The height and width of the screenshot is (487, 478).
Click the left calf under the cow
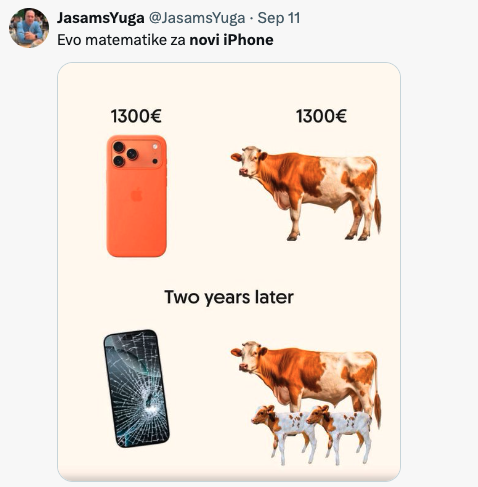[x=282, y=433]
